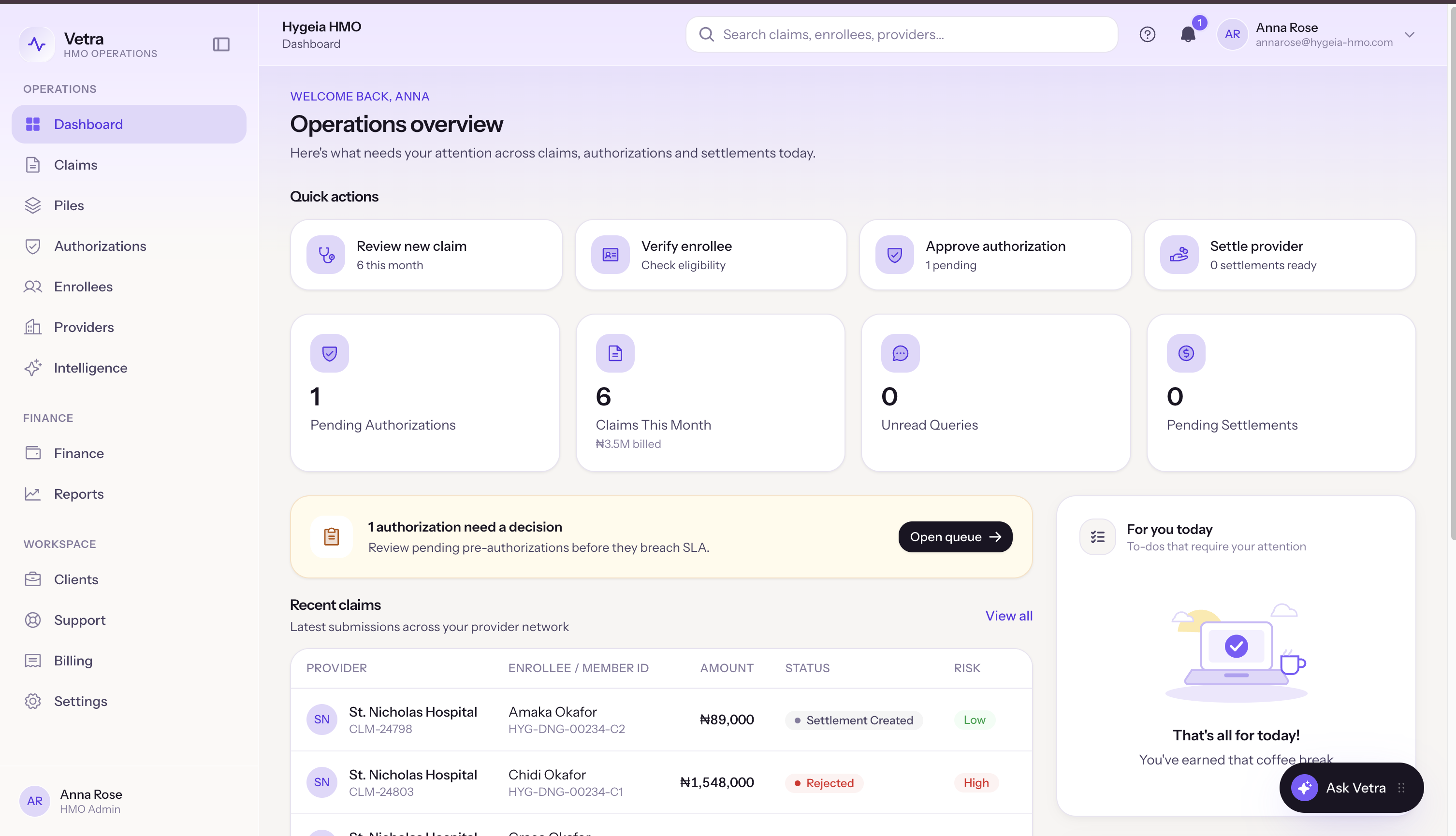Open the Approve authorization quick action

coord(995,254)
